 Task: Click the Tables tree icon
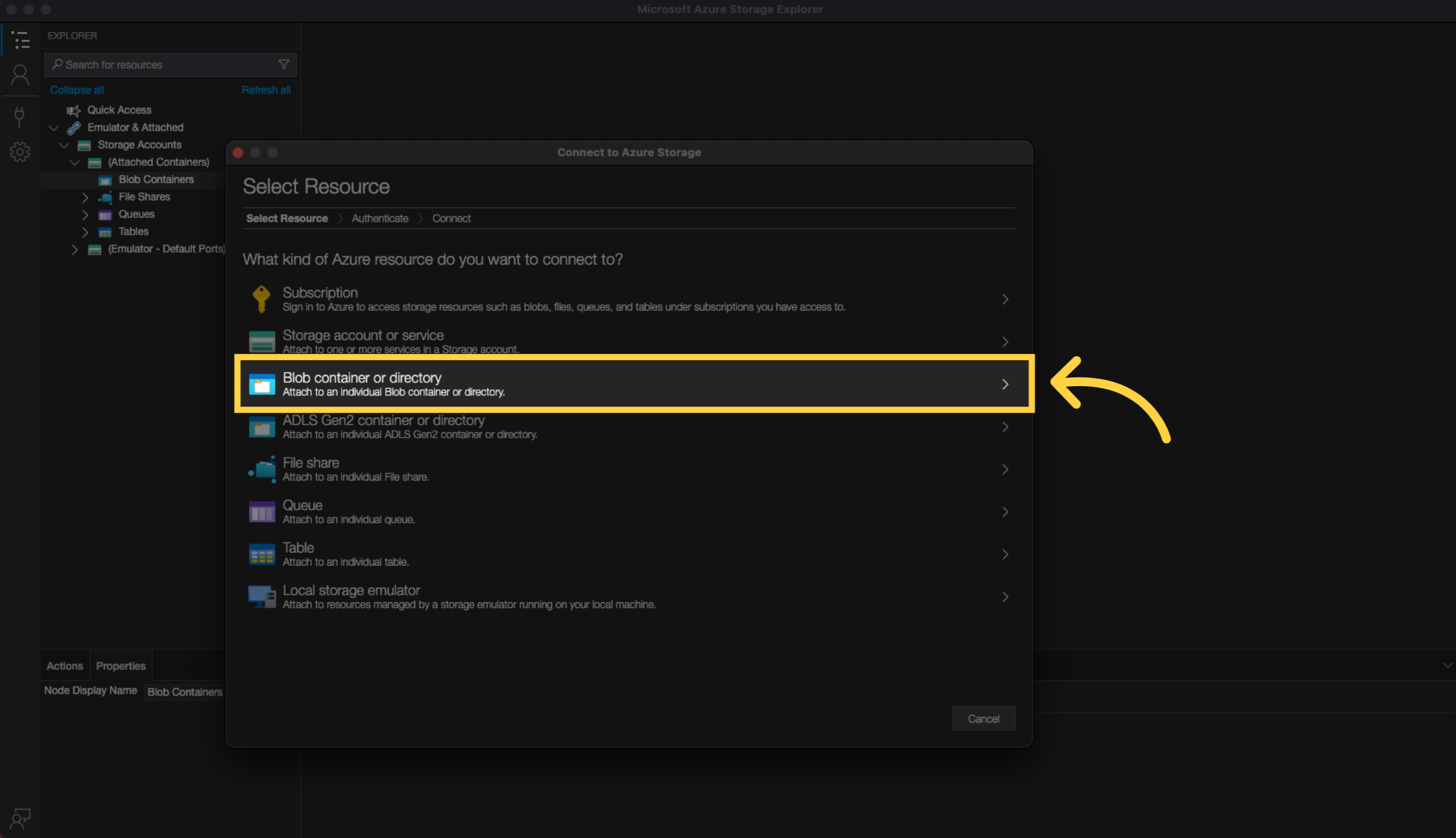coord(105,232)
